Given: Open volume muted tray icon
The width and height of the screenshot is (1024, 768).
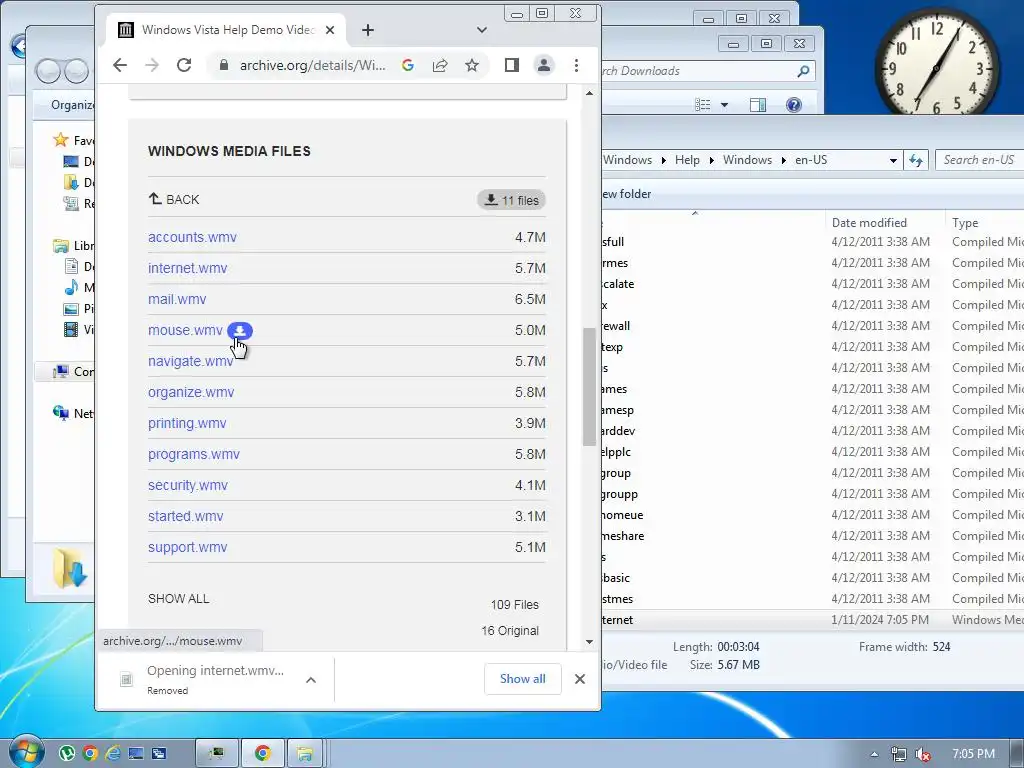Looking at the screenshot, I should tap(923, 754).
